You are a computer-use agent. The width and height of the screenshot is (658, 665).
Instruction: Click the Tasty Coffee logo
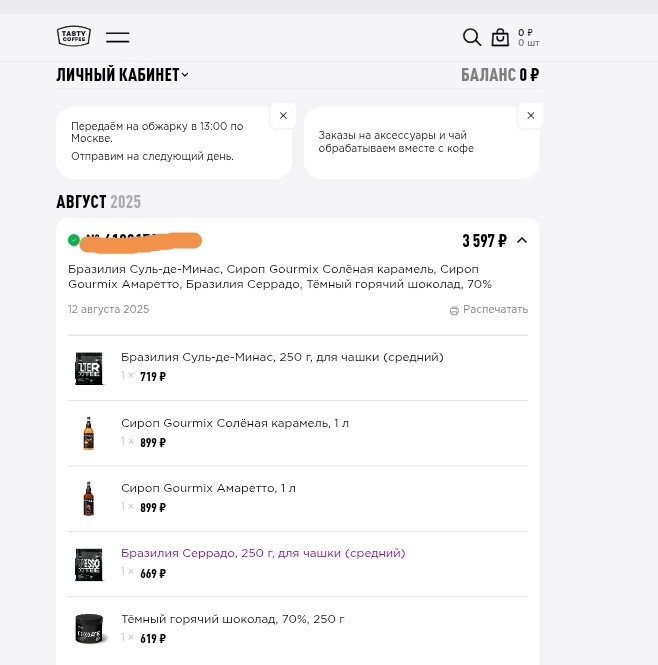[74, 37]
